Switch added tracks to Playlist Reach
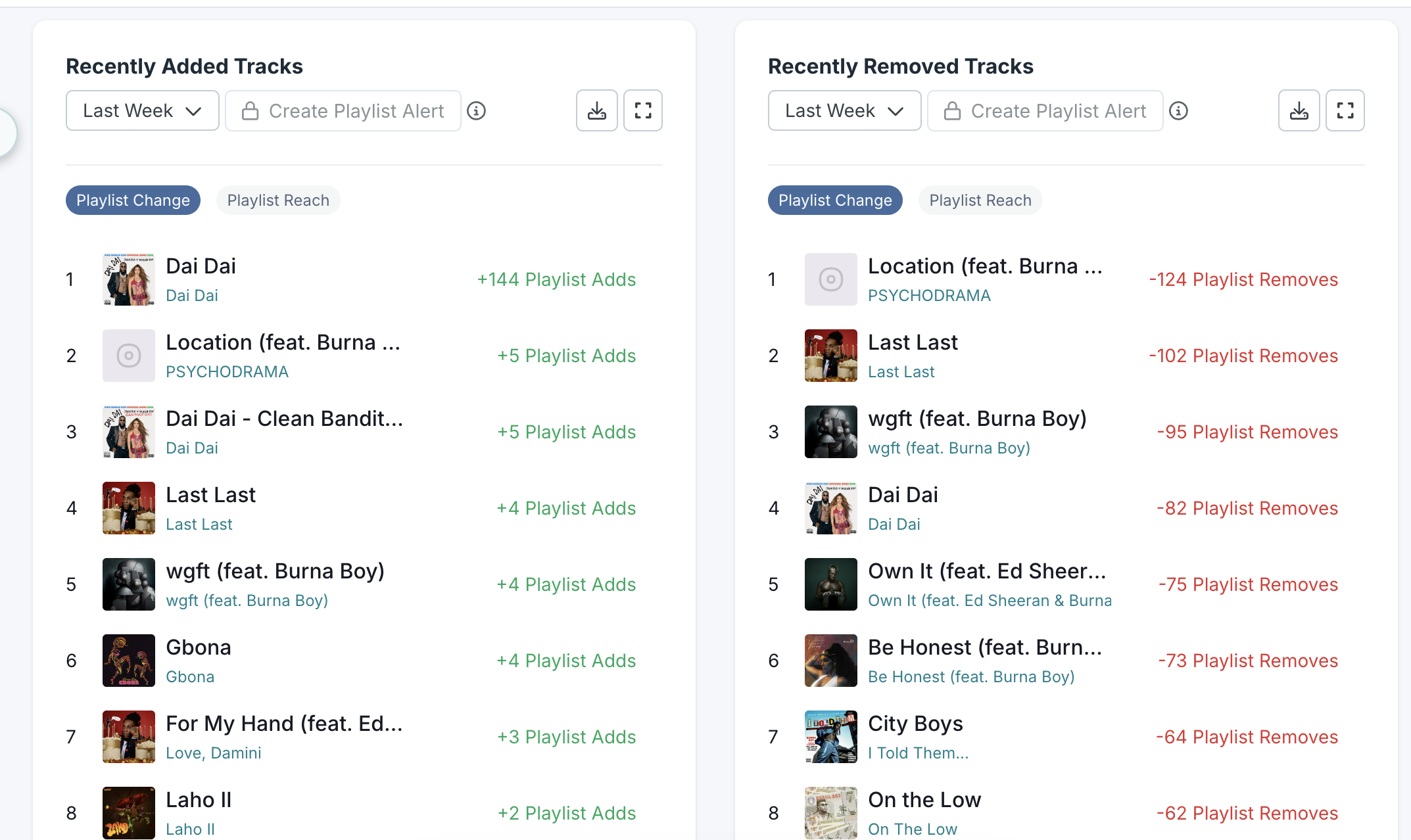1411x840 pixels. pyautogui.click(x=278, y=200)
